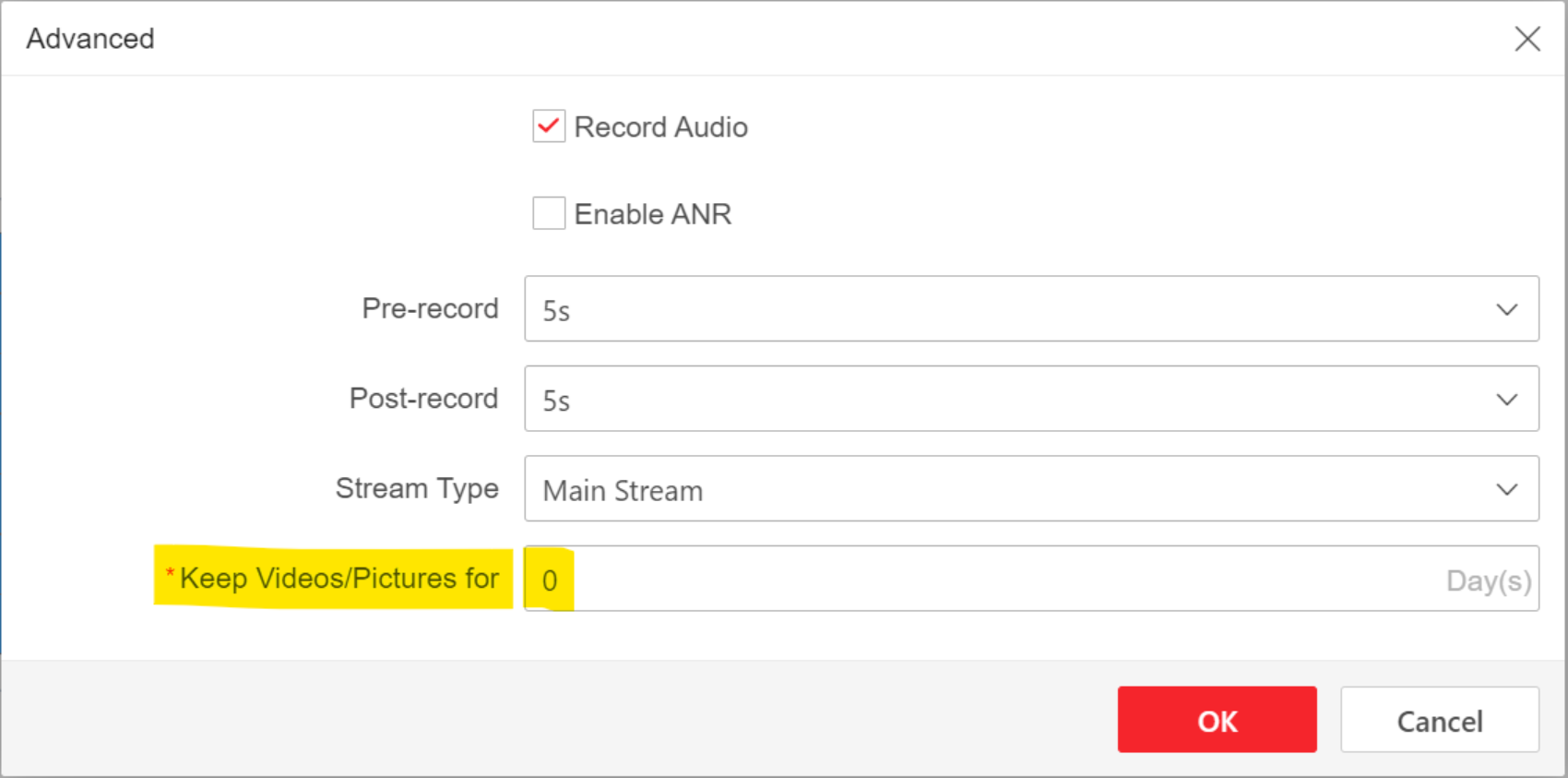Image resolution: width=1568 pixels, height=778 pixels.
Task: Click the Pre-record label
Action: click(430, 308)
